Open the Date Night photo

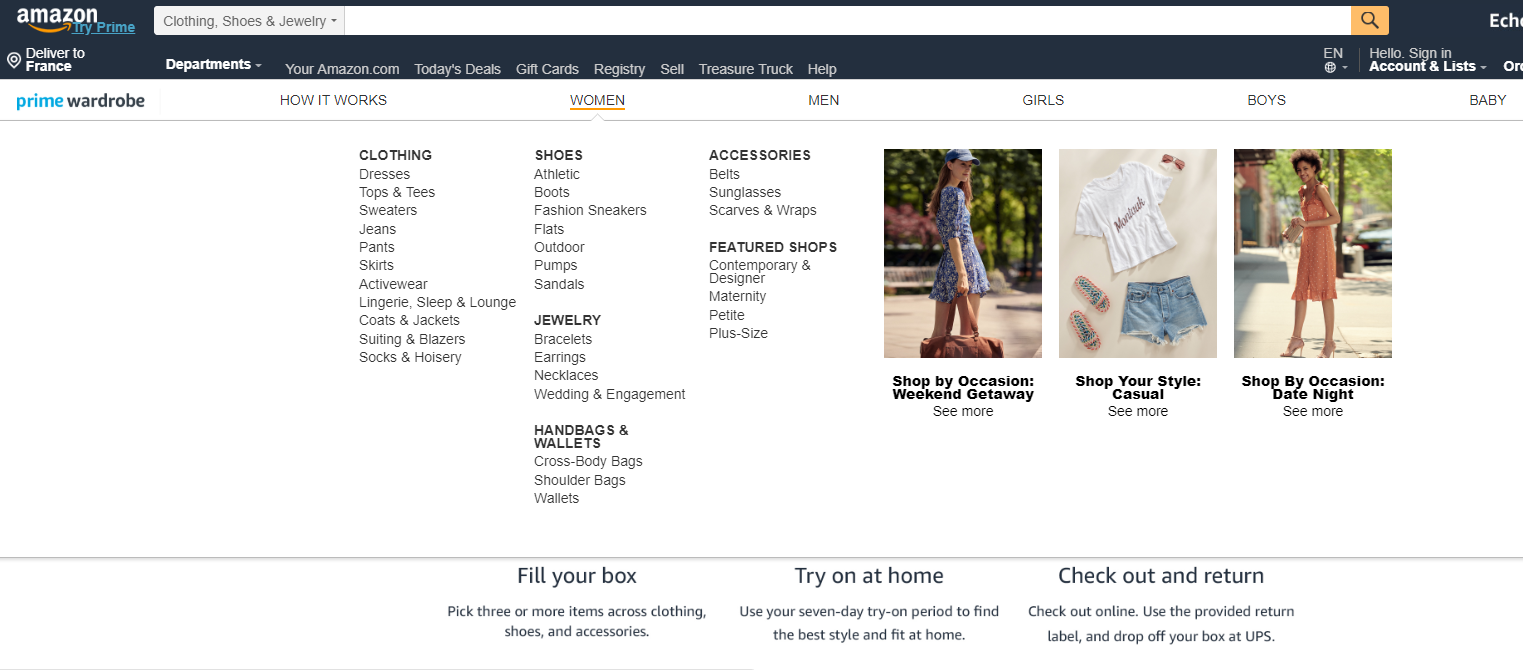[x=1313, y=253]
